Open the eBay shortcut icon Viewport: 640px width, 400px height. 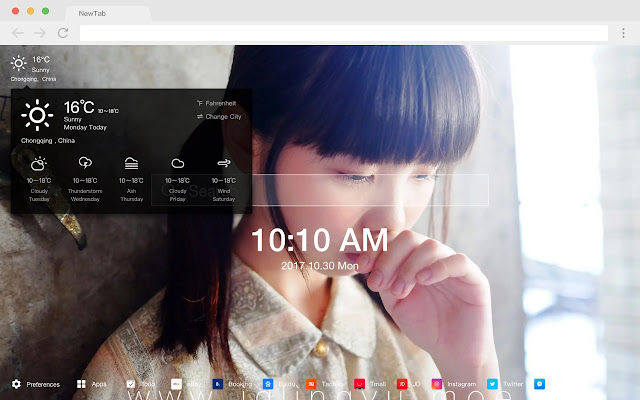click(x=176, y=384)
